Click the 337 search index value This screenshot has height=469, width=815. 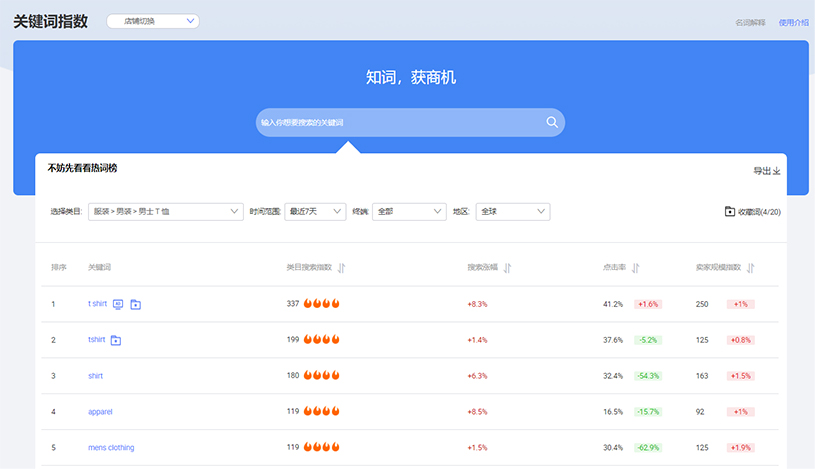[x=293, y=304]
